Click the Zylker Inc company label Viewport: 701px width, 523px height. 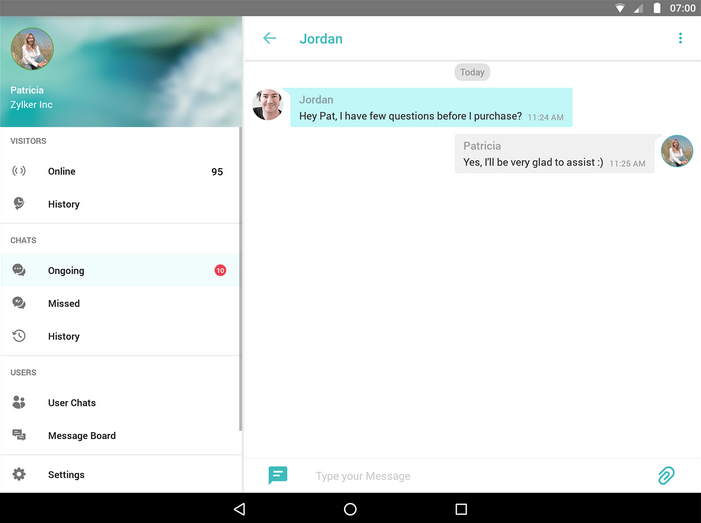point(31,105)
